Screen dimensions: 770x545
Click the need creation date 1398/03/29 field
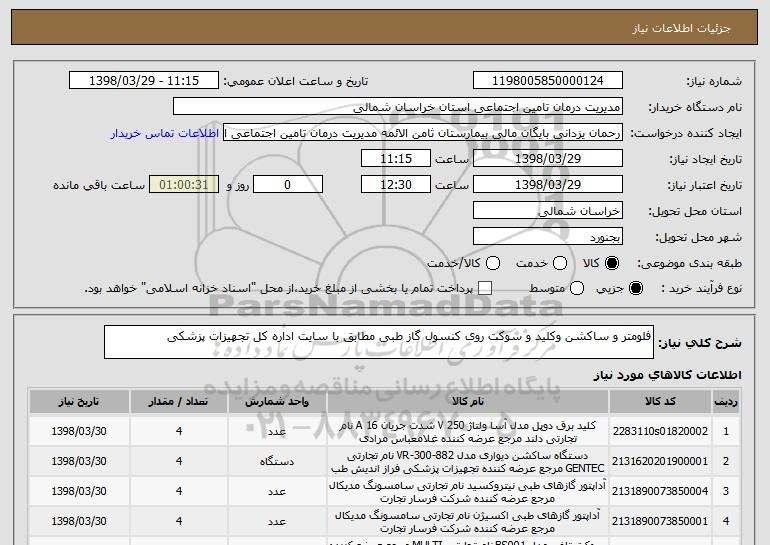(x=548, y=159)
